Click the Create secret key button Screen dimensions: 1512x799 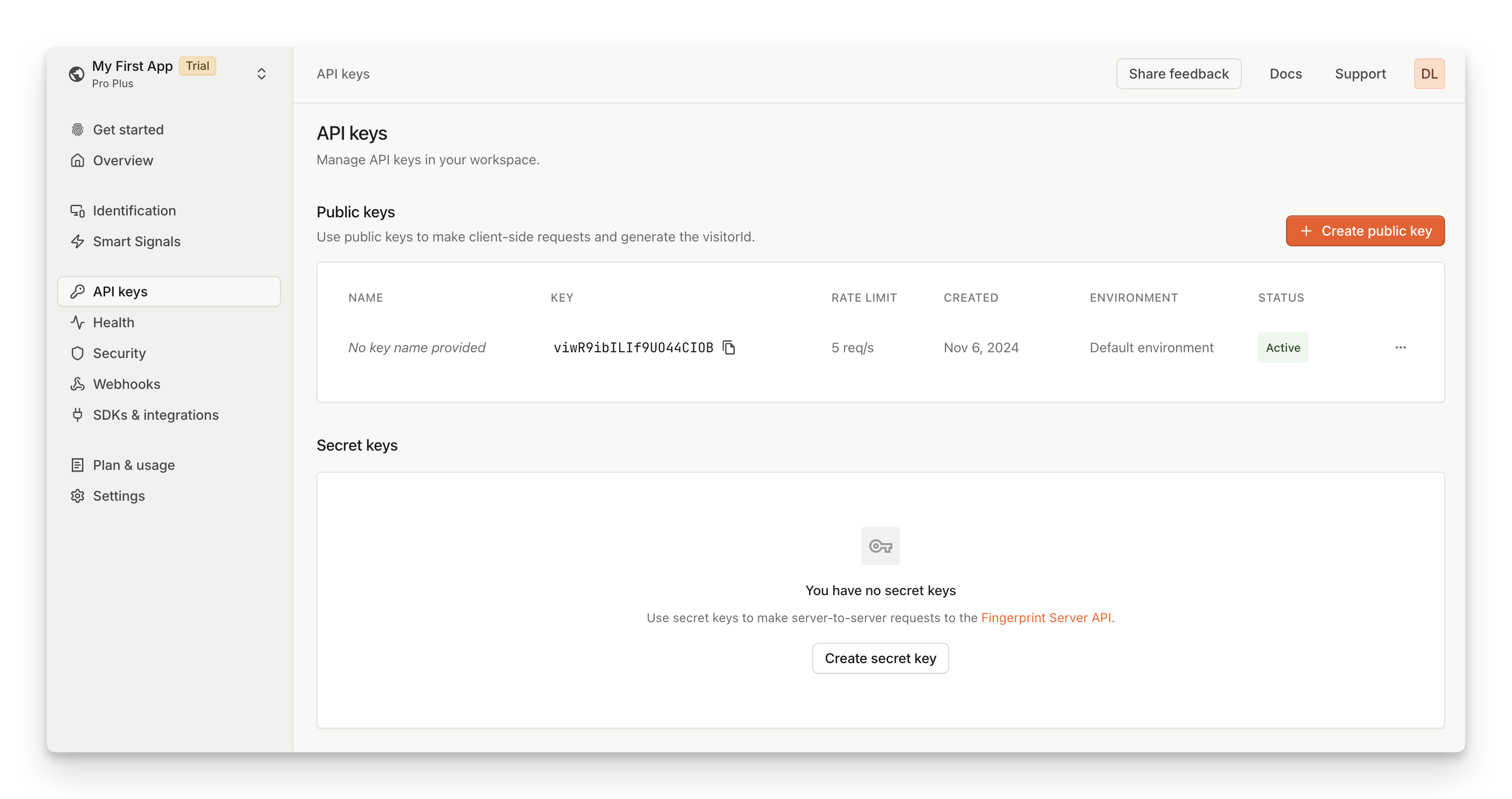click(880, 658)
